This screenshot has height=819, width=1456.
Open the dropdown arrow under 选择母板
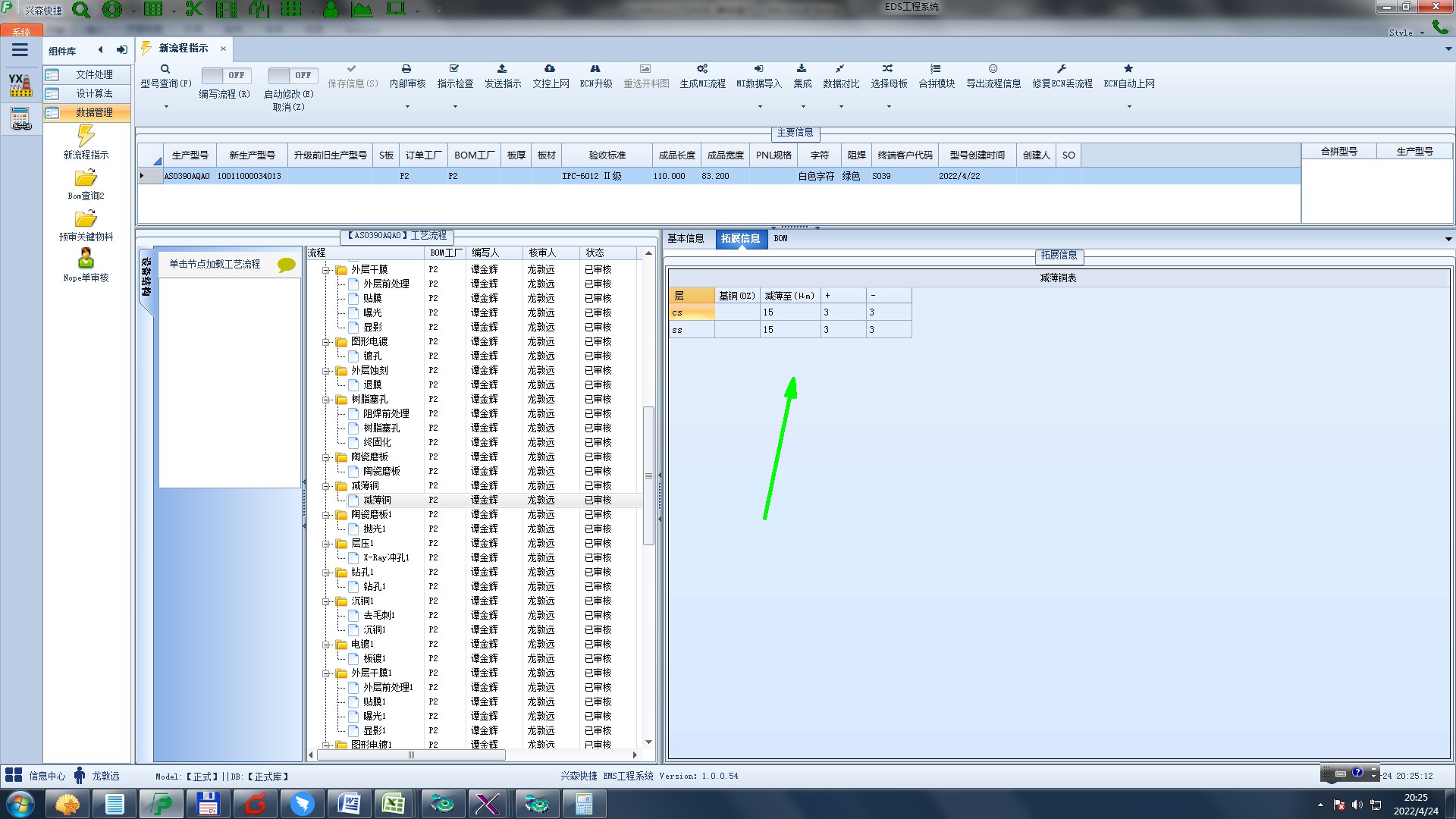tap(889, 107)
